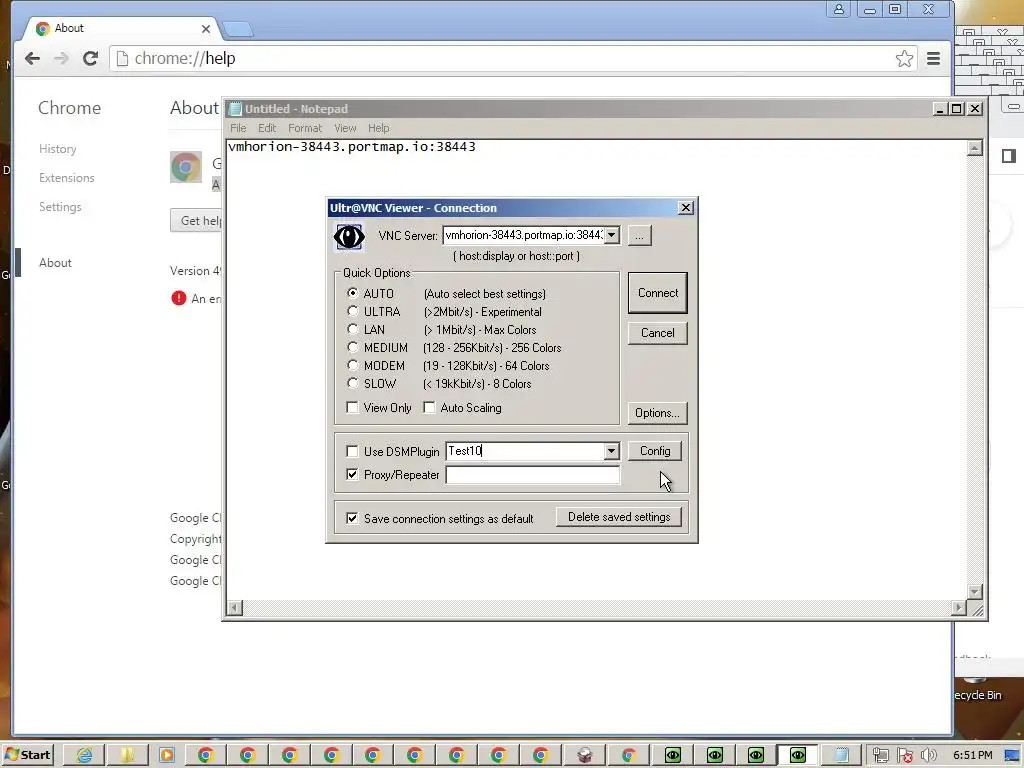Screen dimensions: 1024x768
Task: Select the About tab in Chrome
Action: tap(121, 29)
